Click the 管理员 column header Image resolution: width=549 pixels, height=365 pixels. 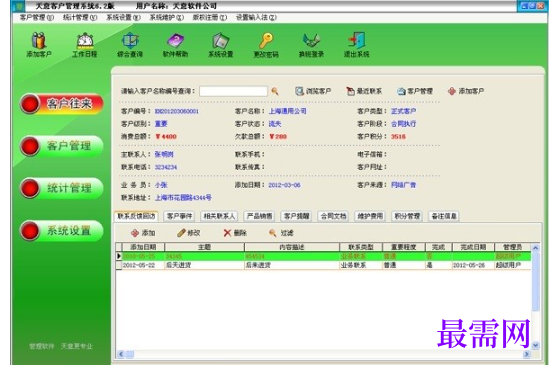coord(513,247)
